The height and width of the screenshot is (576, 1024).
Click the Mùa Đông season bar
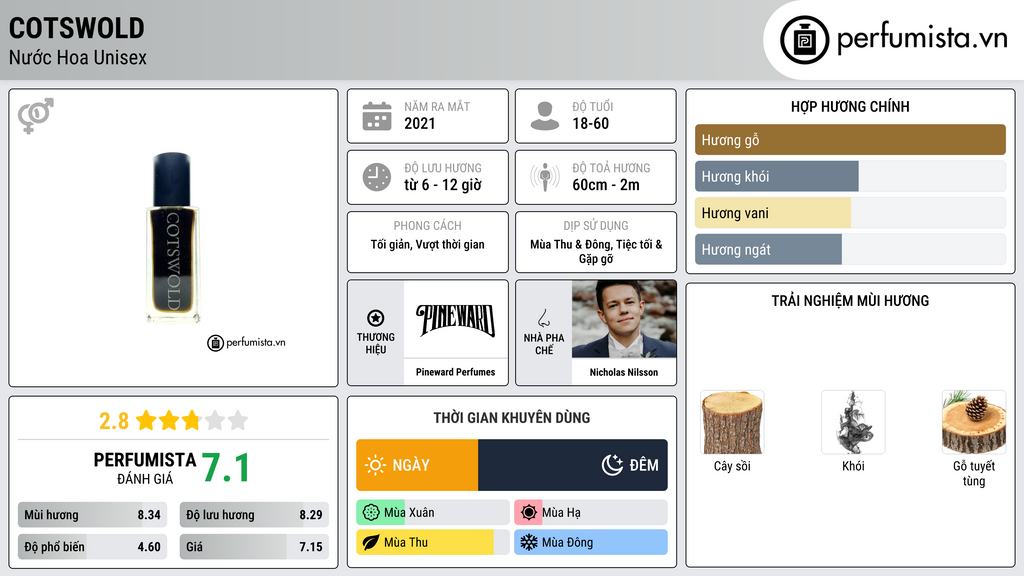coord(591,542)
